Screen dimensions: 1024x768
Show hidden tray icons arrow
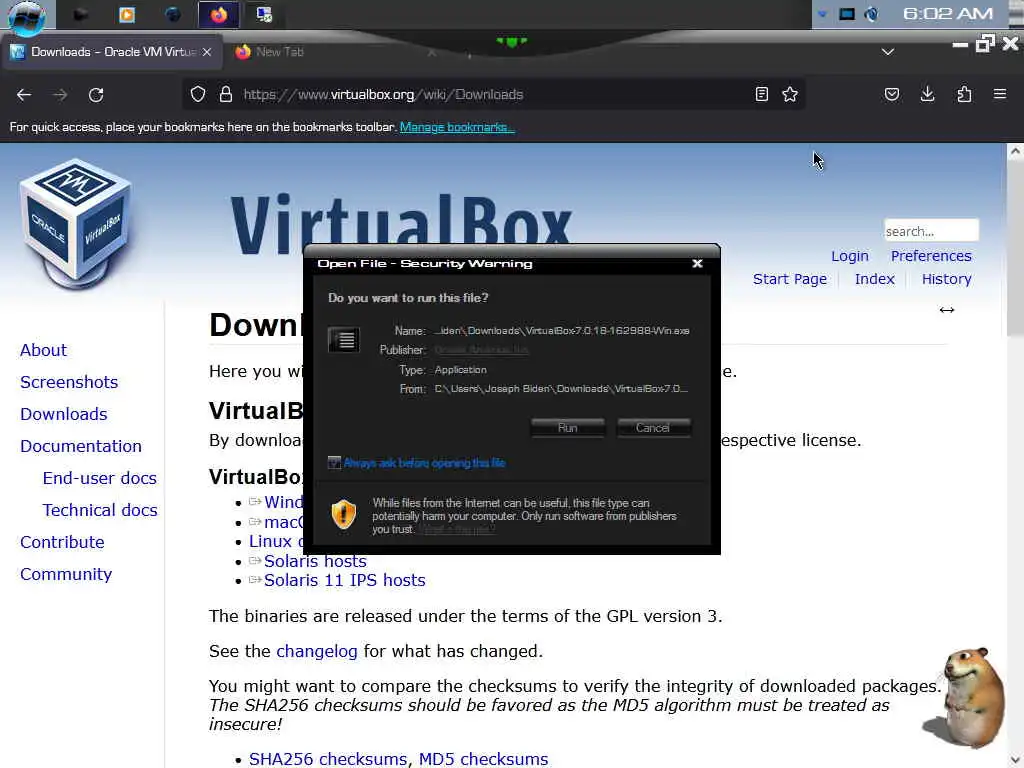pos(822,14)
